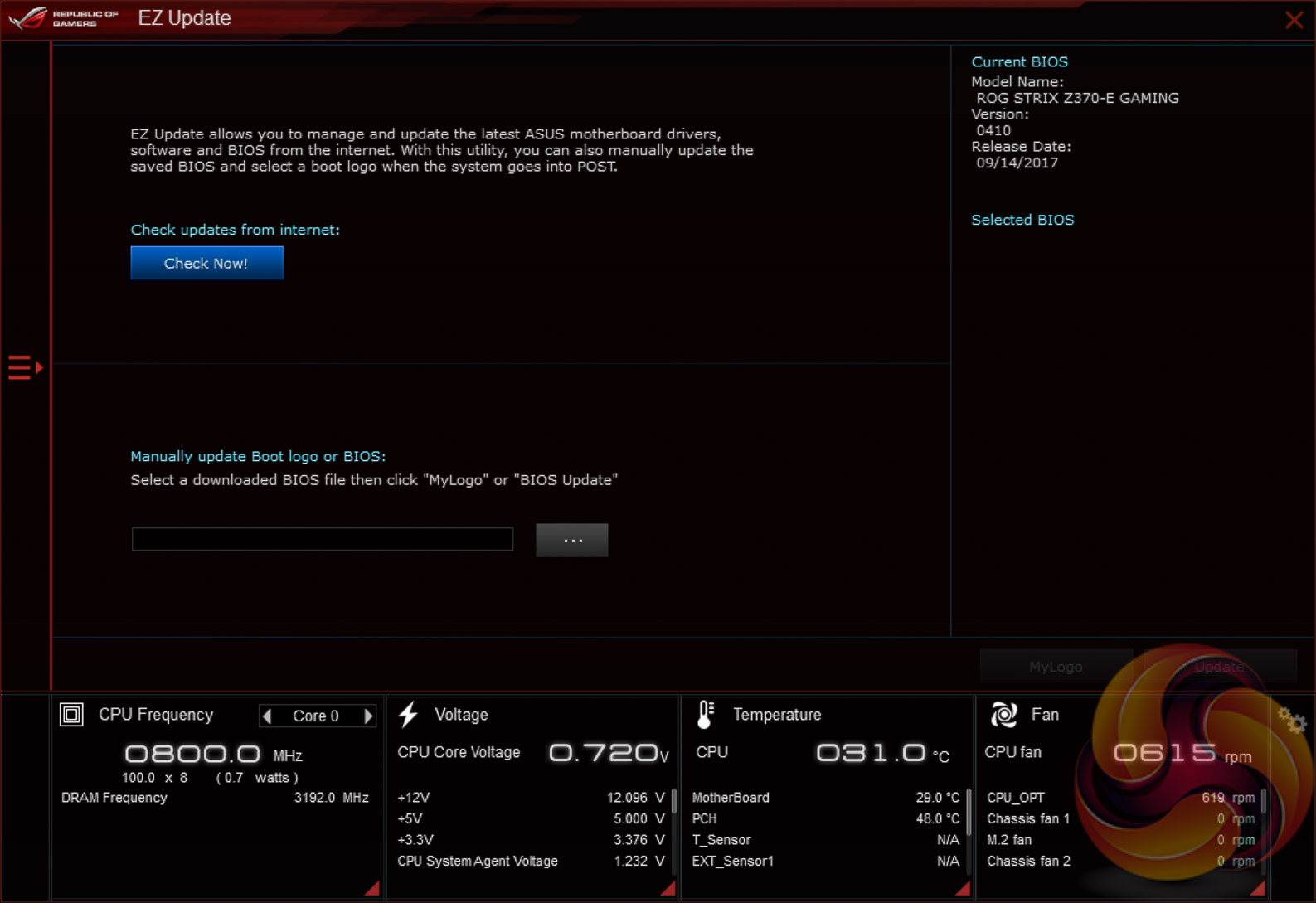Close the EZ Update window
The image size is (1316, 903).
1294,20
